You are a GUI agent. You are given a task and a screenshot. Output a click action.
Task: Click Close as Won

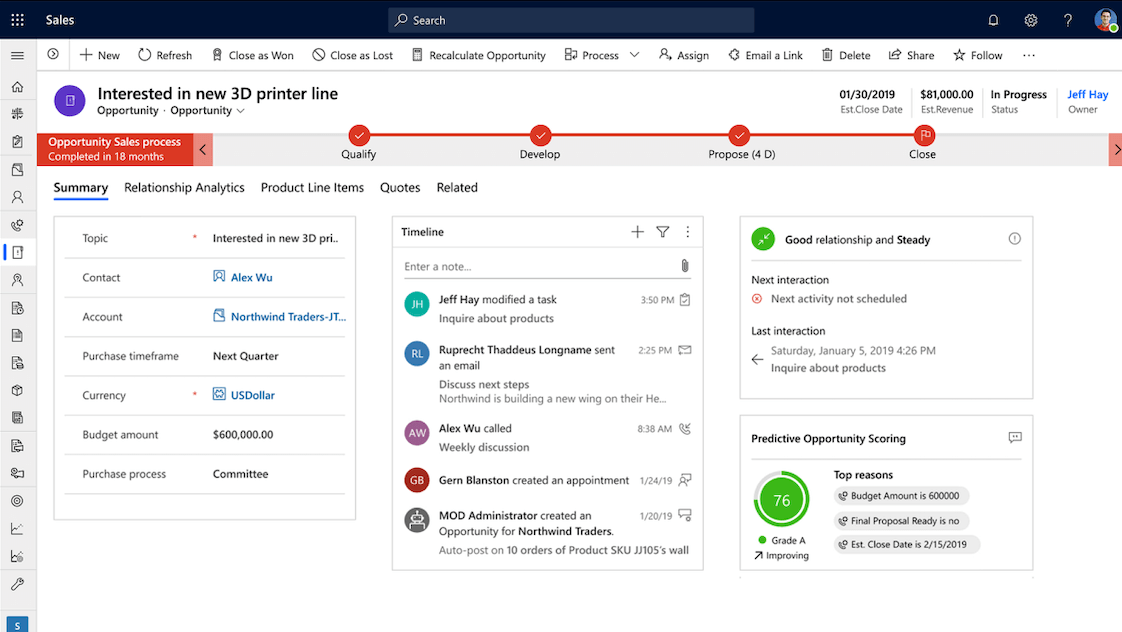[253, 55]
